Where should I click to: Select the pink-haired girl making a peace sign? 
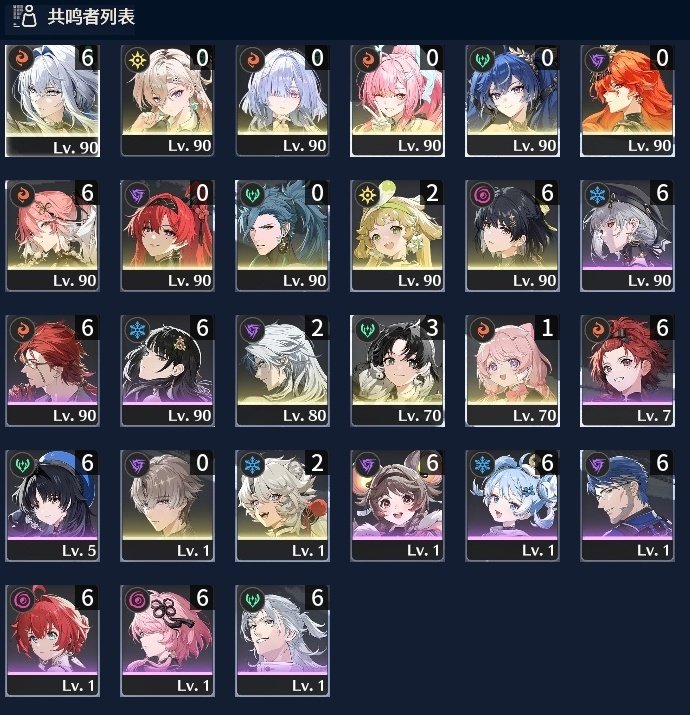pos(397,100)
